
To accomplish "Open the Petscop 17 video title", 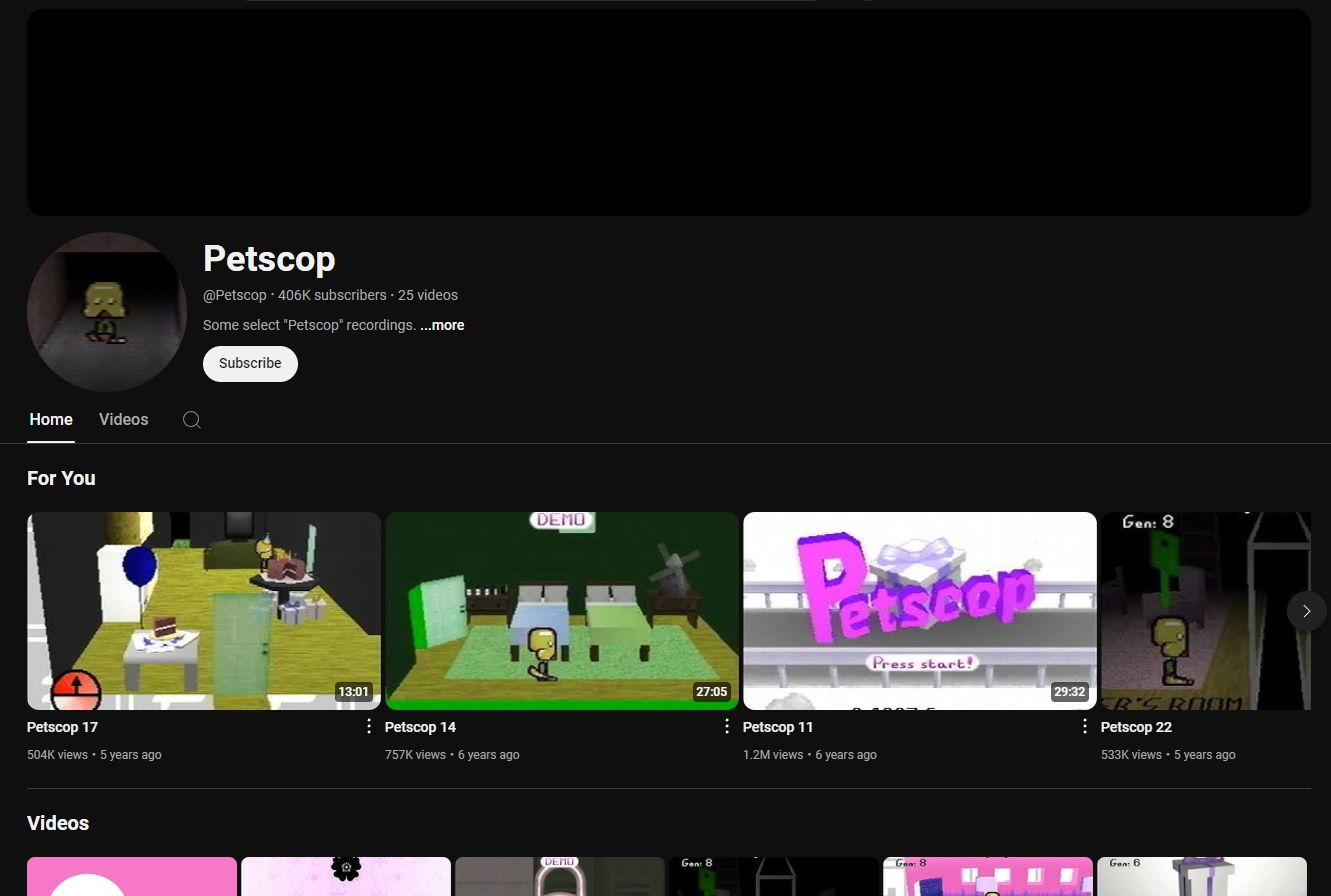I will 62,727.
